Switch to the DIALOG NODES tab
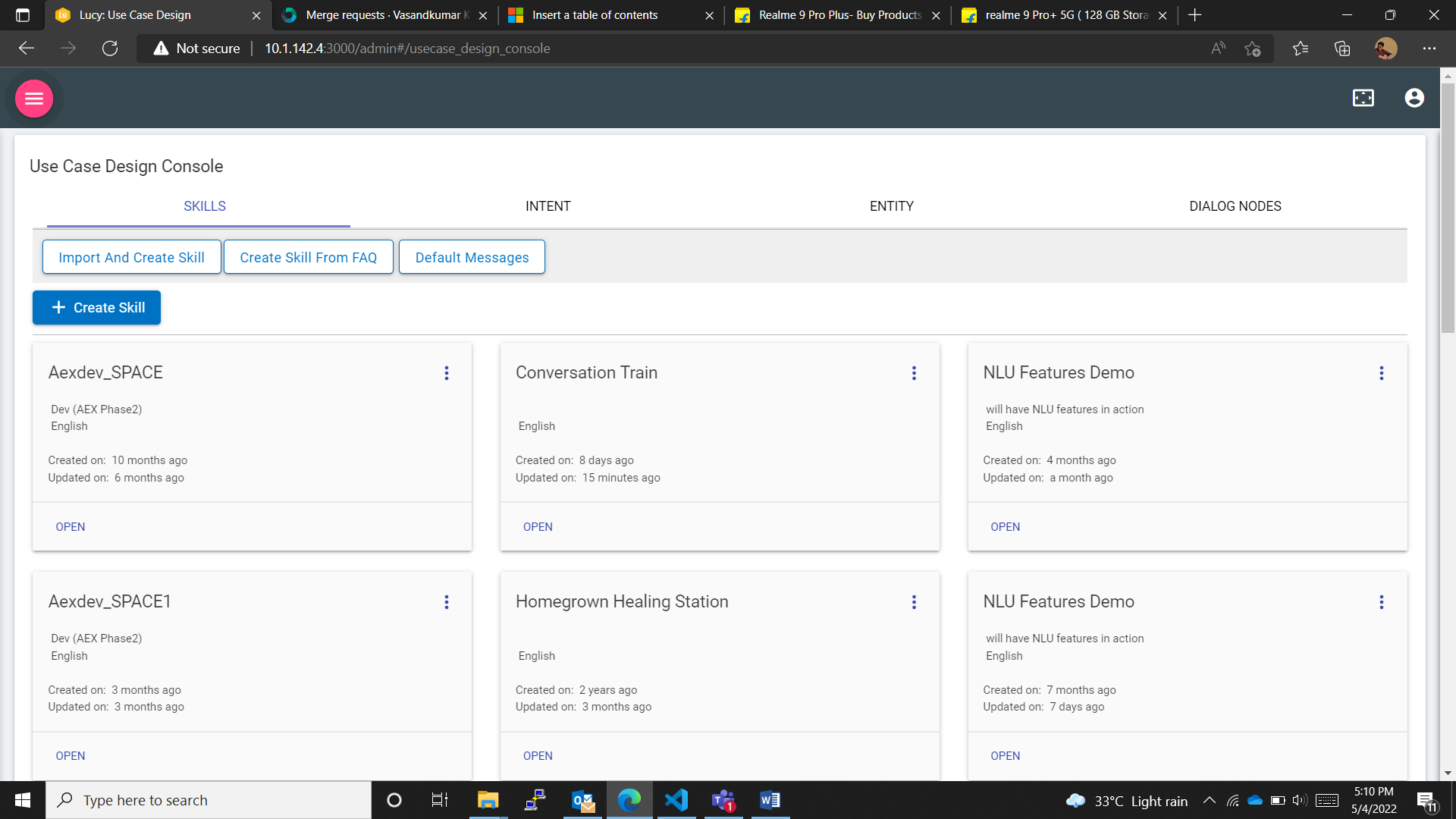 1235,206
